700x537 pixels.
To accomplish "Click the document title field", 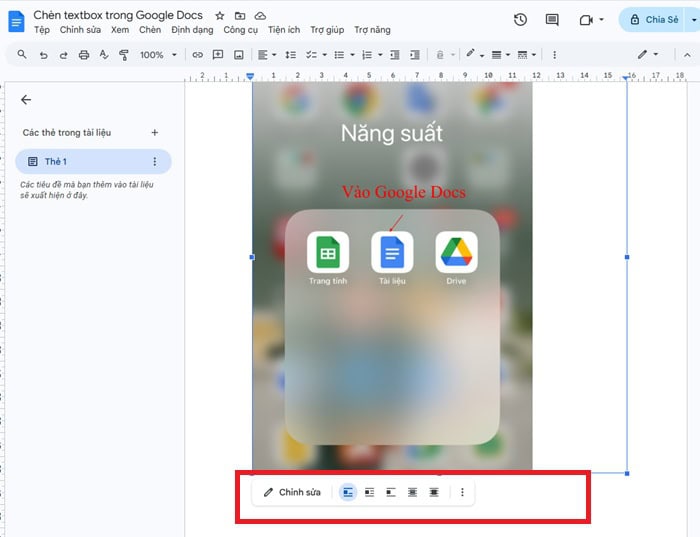I will (118, 15).
